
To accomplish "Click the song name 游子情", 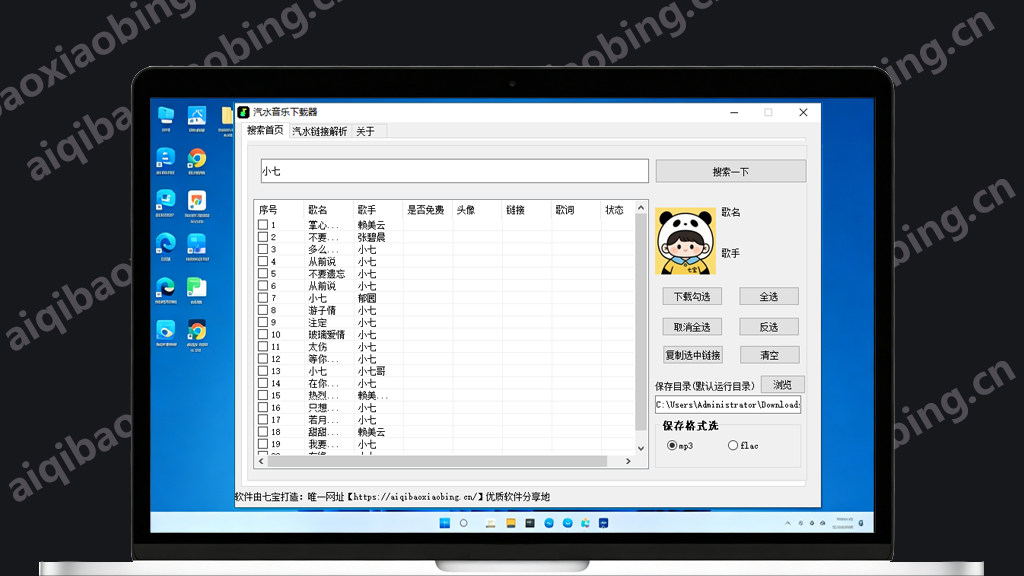I will (x=322, y=310).
